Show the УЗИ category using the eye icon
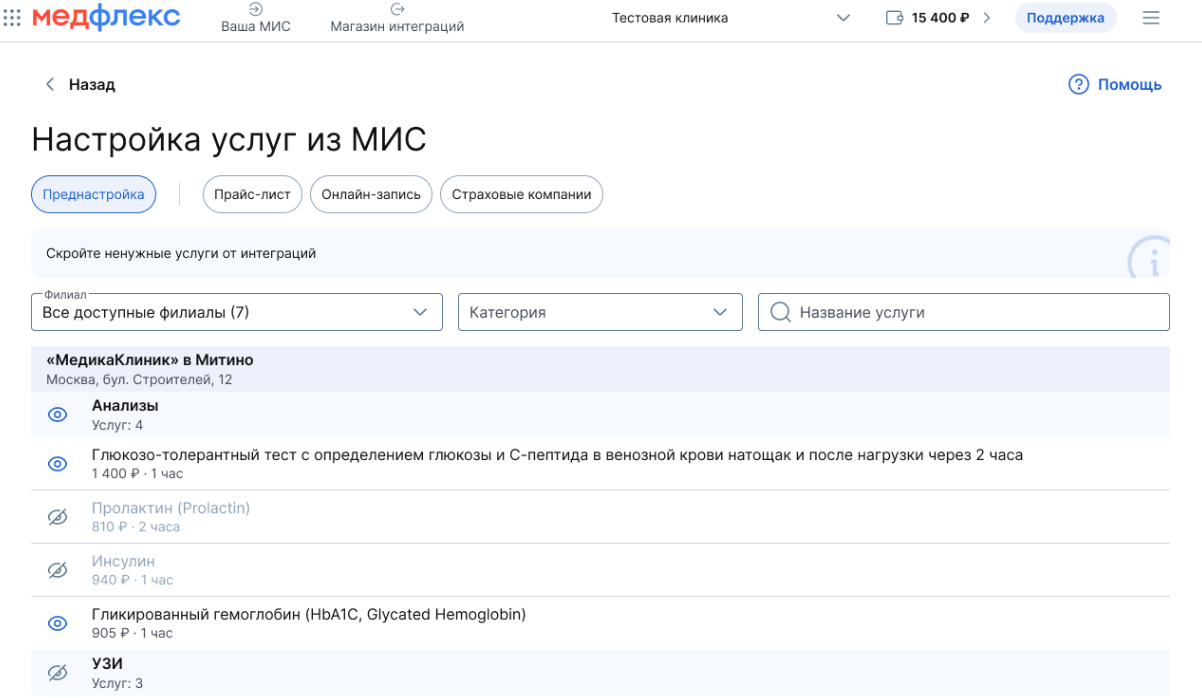 (58, 673)
